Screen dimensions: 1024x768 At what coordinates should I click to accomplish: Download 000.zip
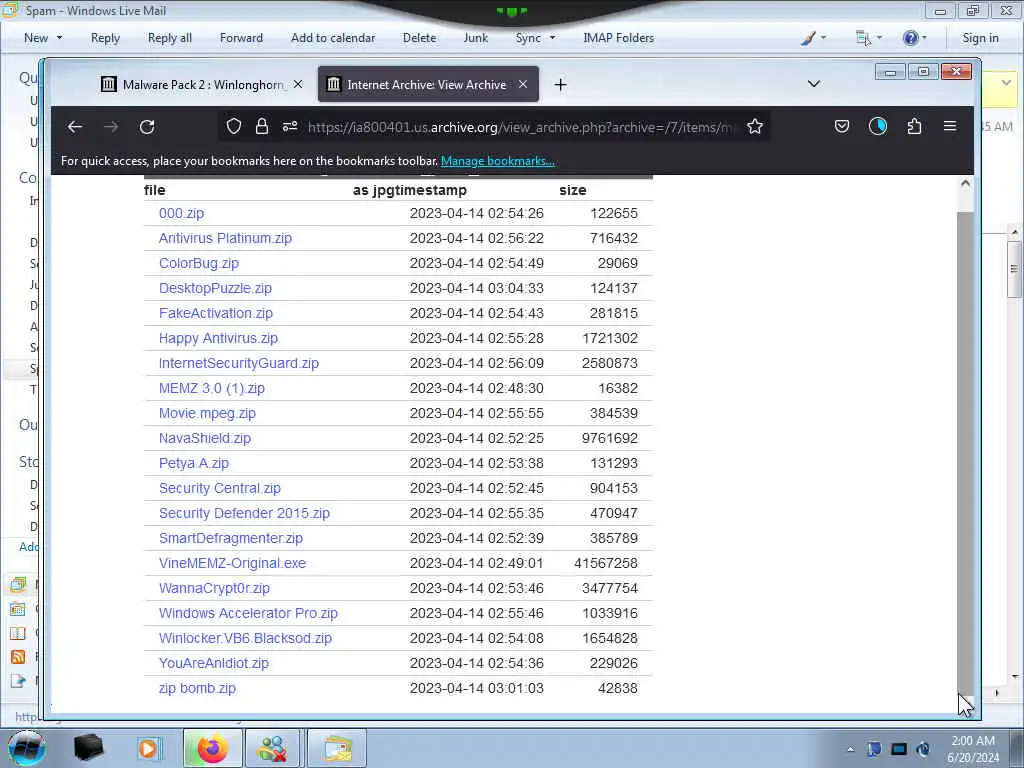(x=182, y=214)
